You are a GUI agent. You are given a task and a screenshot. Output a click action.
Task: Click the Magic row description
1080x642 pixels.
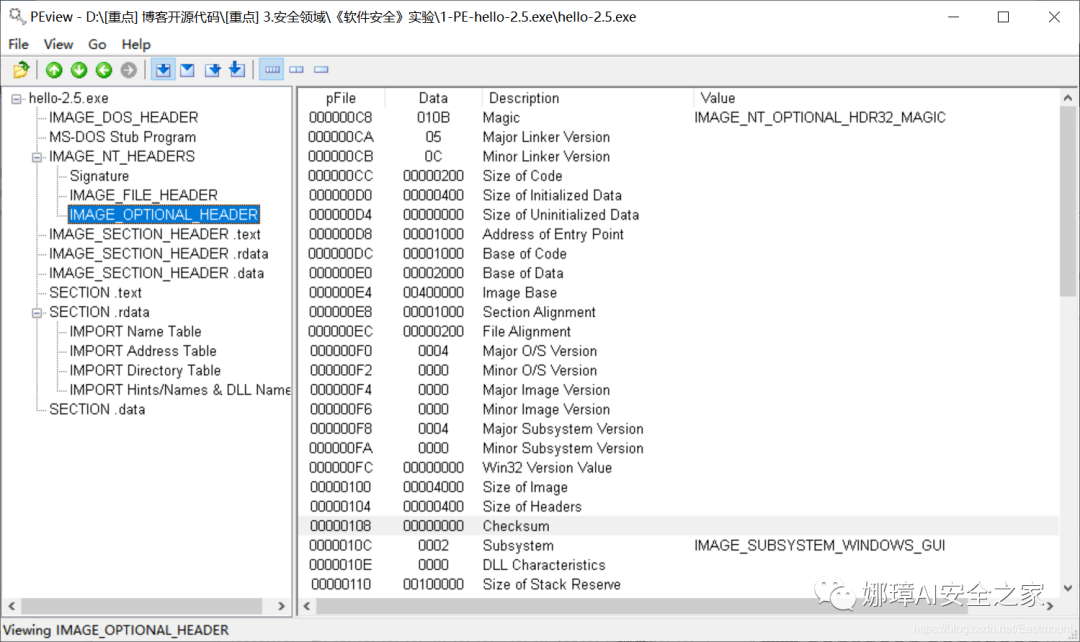pos(501,118)
